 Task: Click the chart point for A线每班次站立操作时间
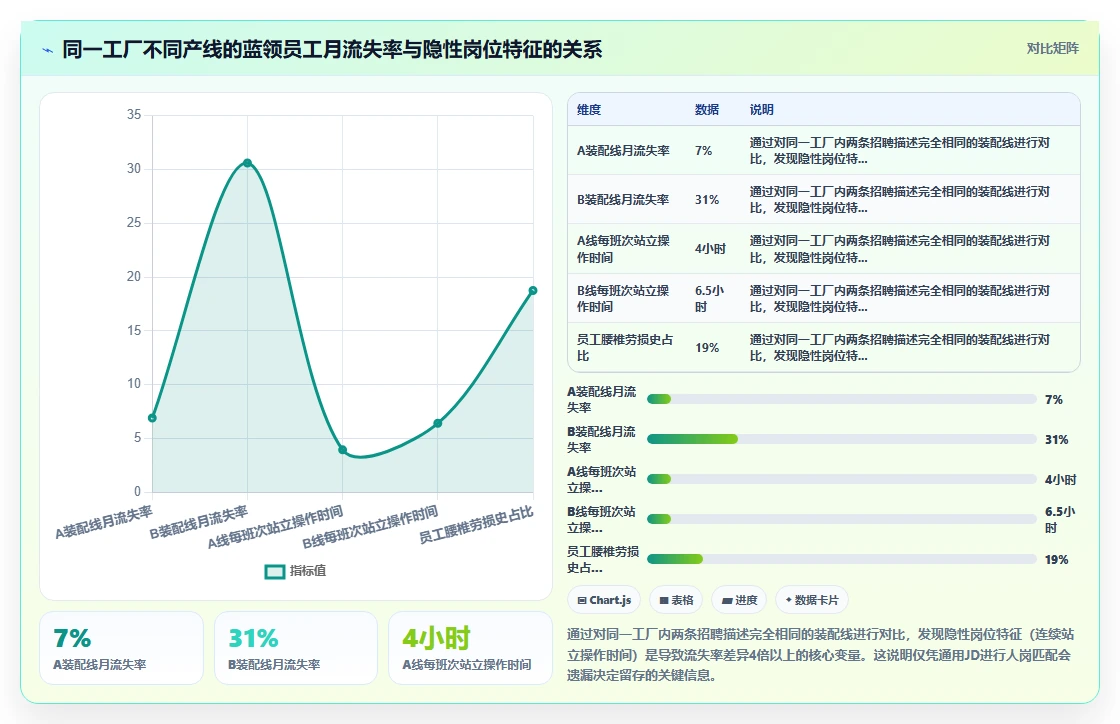342,450
